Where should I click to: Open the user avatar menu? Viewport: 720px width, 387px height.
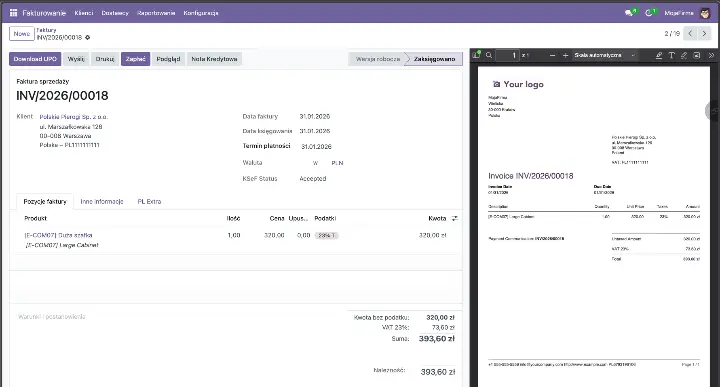[x=705, y=13]
